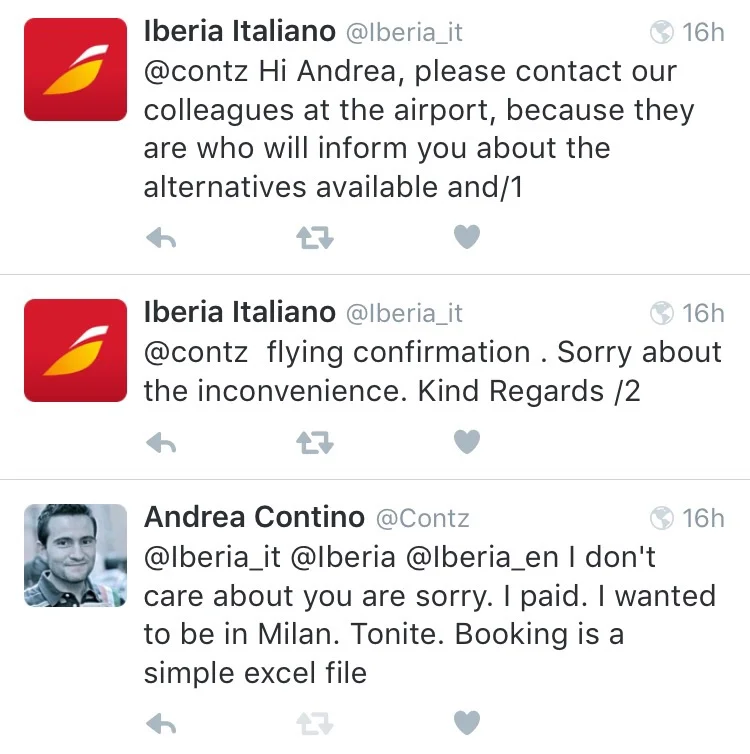Image resolution: width=750 pixels, height=754 pixels.
Task: Open Iberia Italiano name on second tweet
Action: (x=239, y=312)
